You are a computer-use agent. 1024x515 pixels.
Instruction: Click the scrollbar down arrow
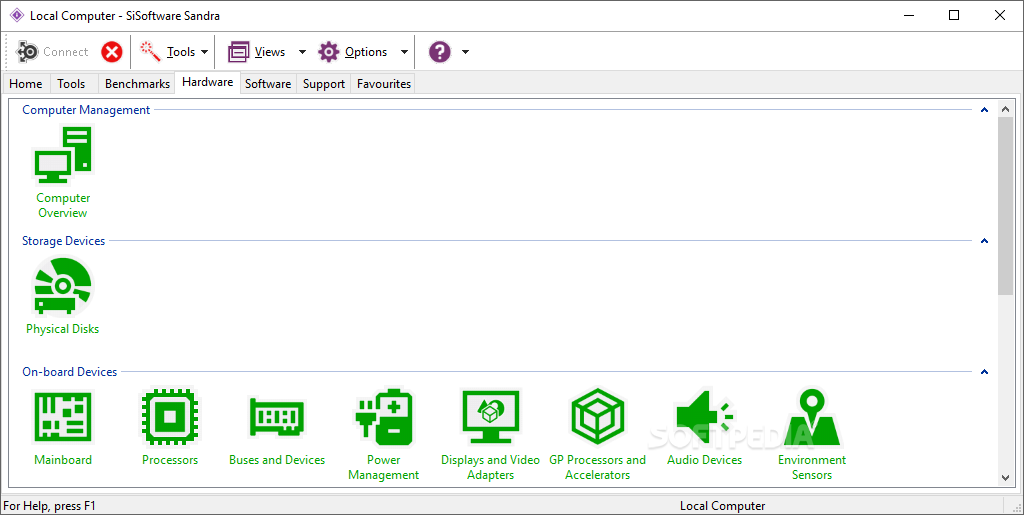coord(1006,478)
